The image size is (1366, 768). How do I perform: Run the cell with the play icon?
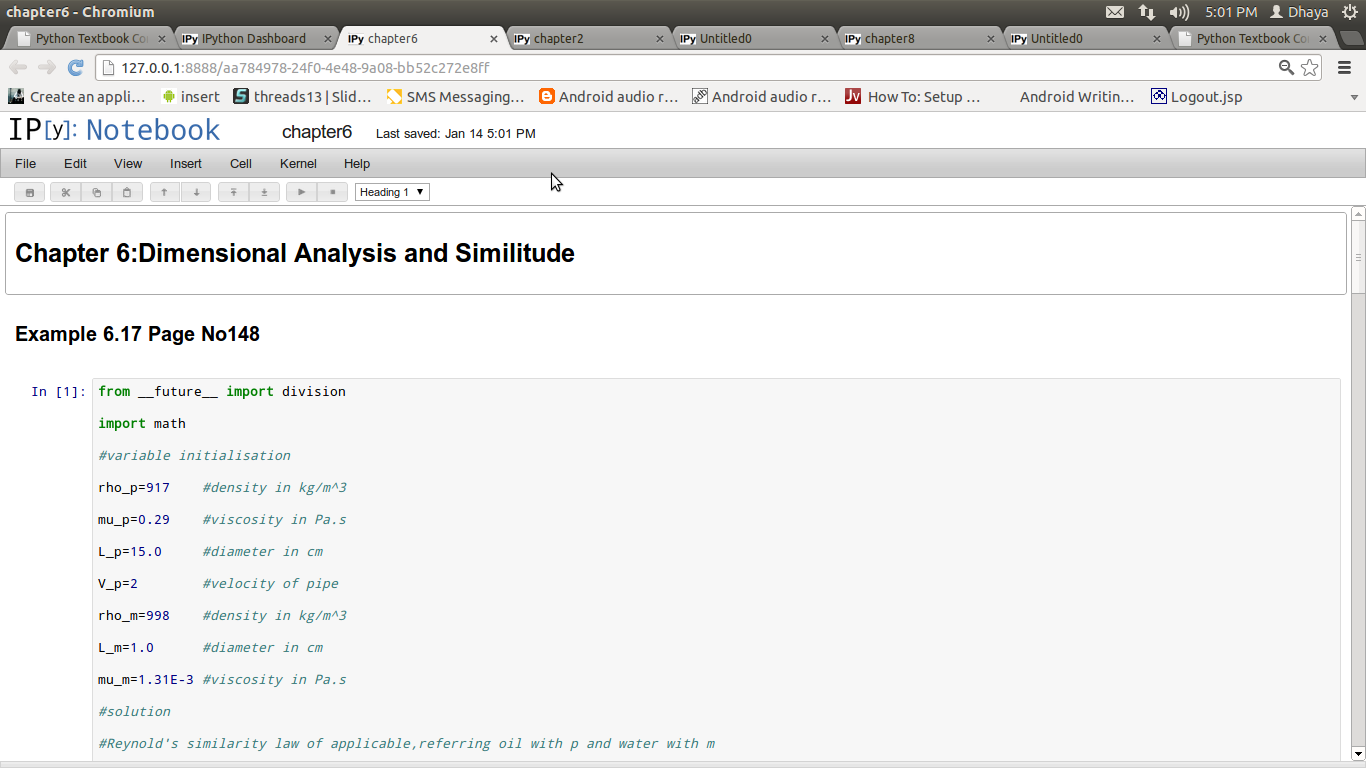pyautogui.click(x=301, y=192)
